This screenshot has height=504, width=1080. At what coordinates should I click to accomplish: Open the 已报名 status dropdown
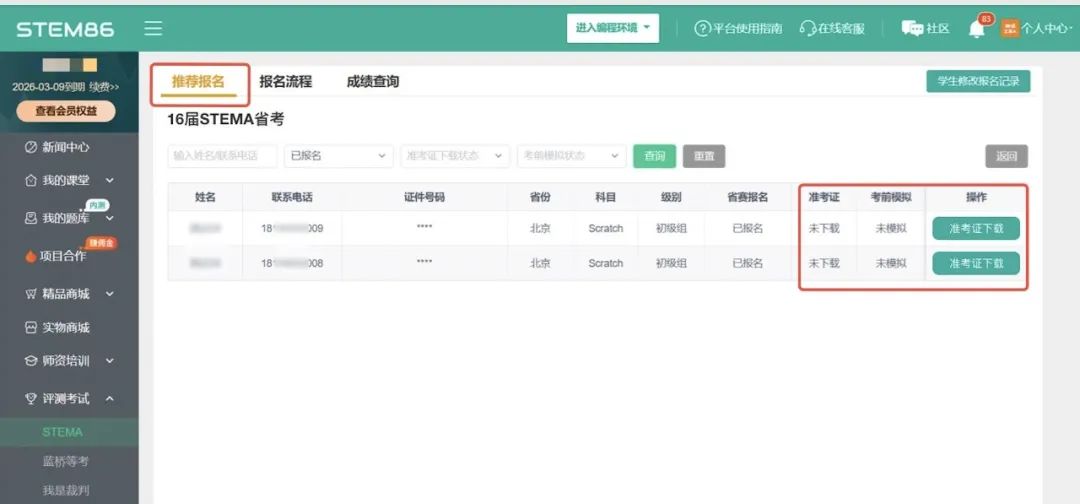338,156
